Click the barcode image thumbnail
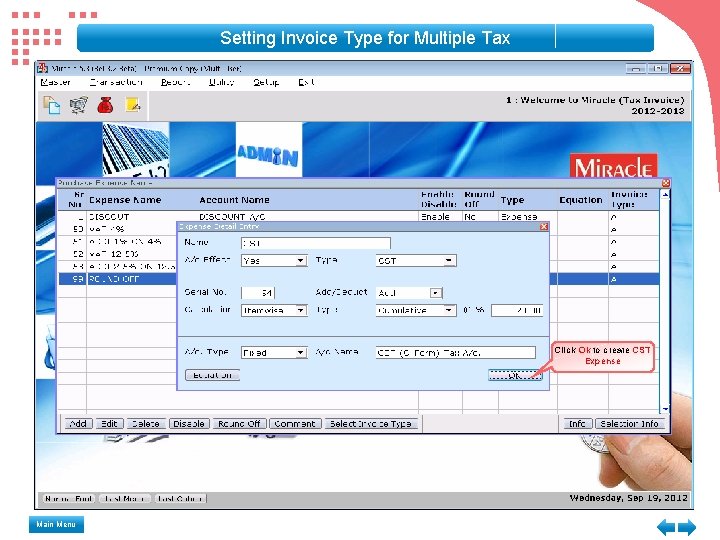The height and width of the screenshot is (540, 720). (x=135, y=149)
